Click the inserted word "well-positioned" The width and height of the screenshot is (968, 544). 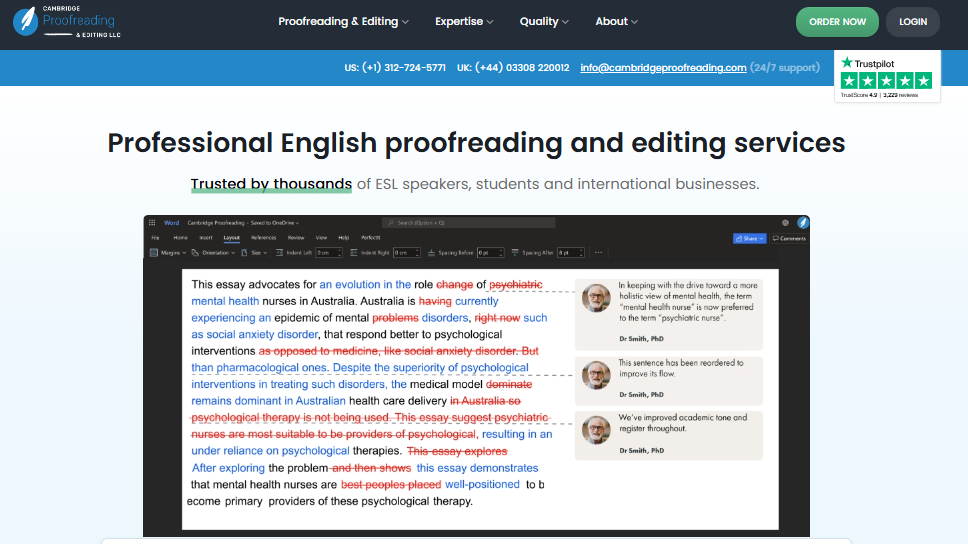[x=482, y=485]
